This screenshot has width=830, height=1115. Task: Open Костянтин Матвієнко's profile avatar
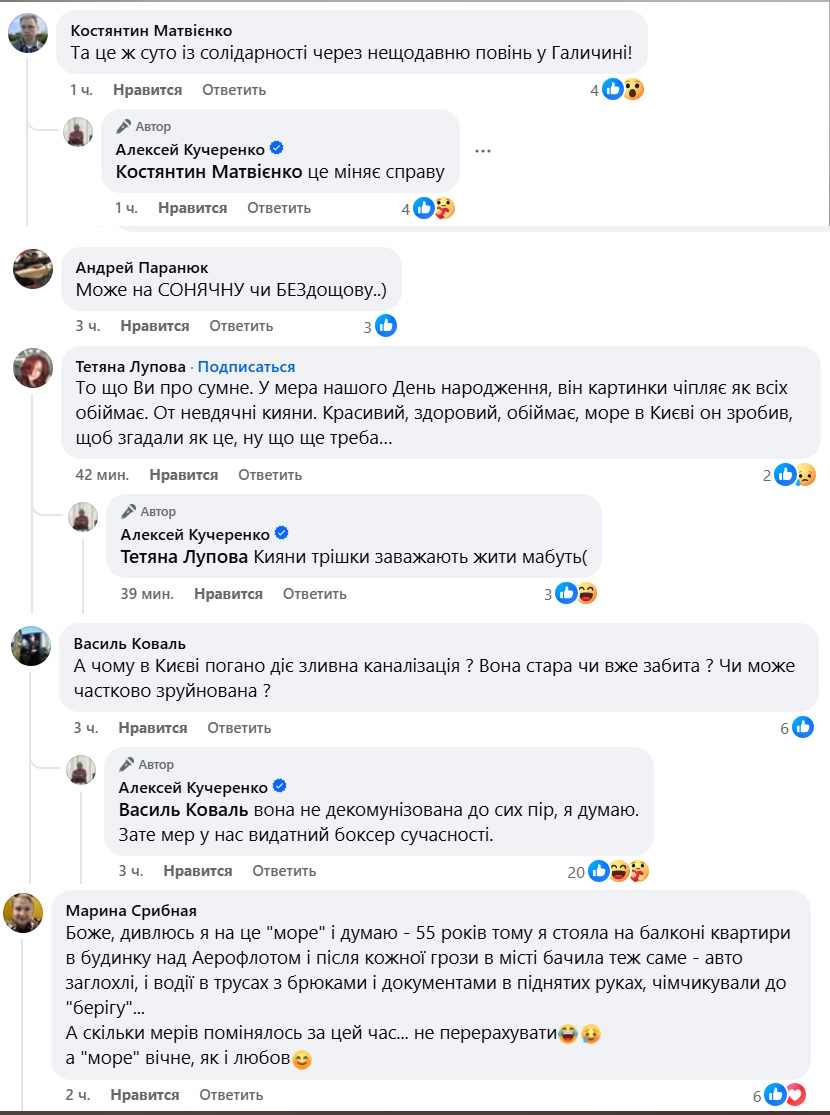(x=29, y=33)
